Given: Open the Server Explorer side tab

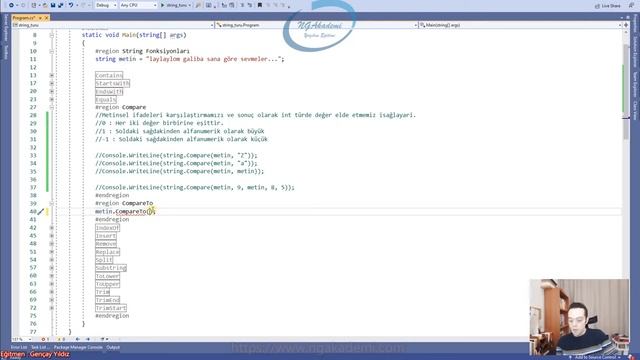Looking at the screenshot, I should tap(5, 28).
